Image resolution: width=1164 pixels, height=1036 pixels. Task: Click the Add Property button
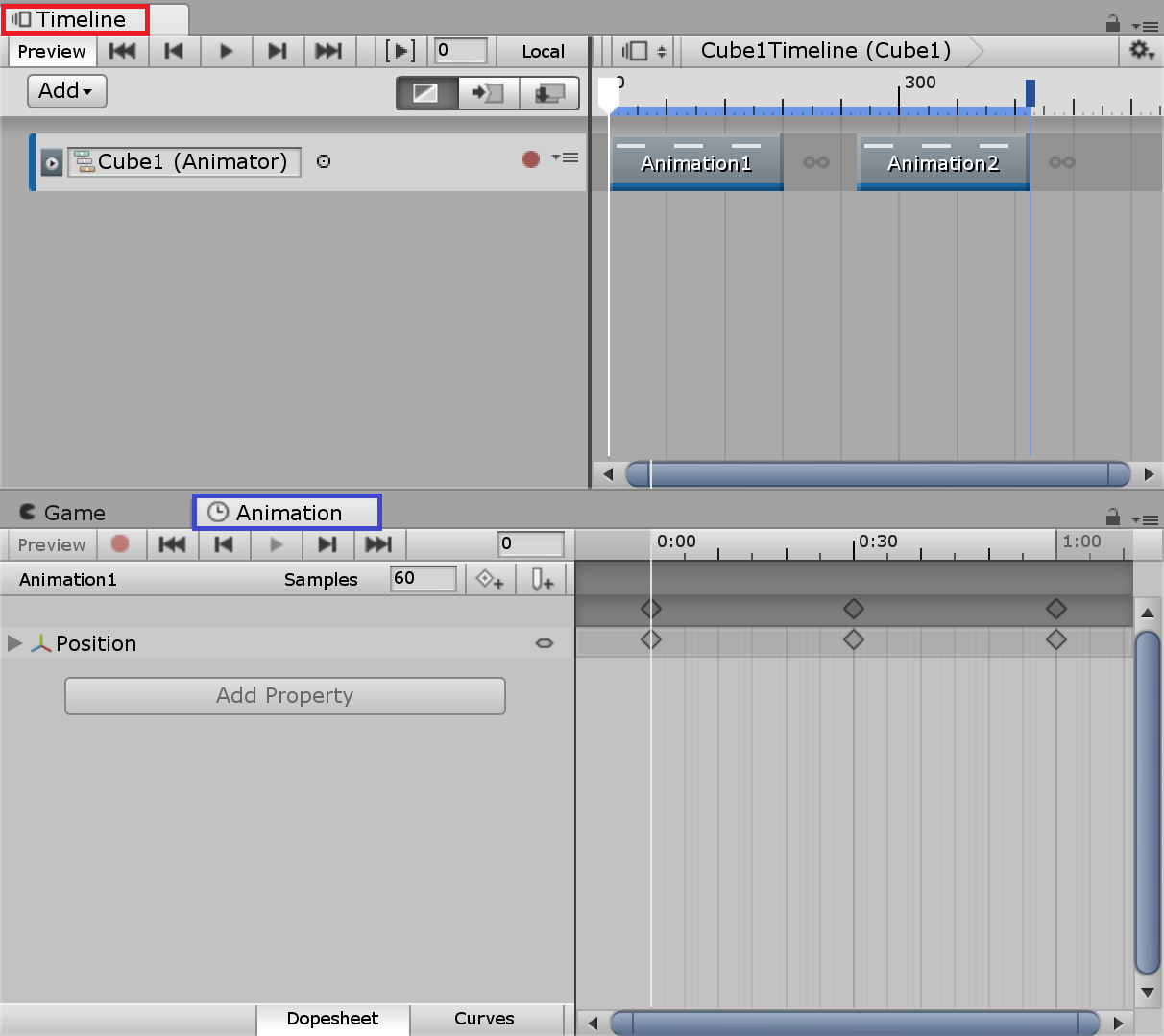(x=284, y=696)
